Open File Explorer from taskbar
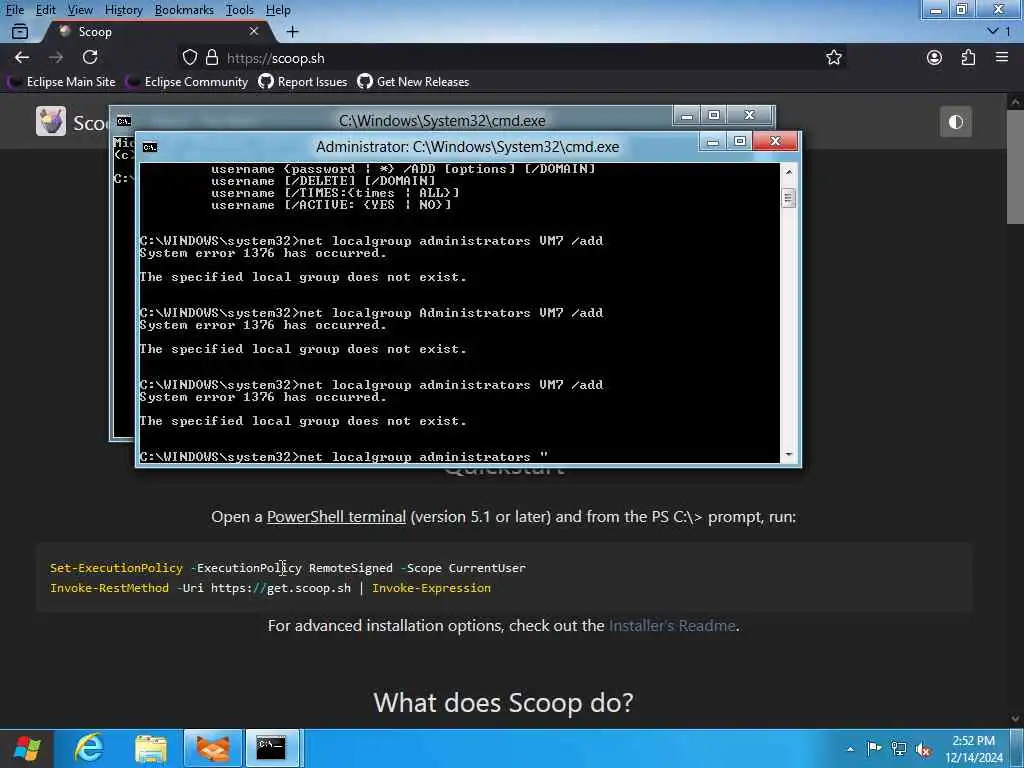The width and height of the screenshot is (1024, 768). [151, 748]
